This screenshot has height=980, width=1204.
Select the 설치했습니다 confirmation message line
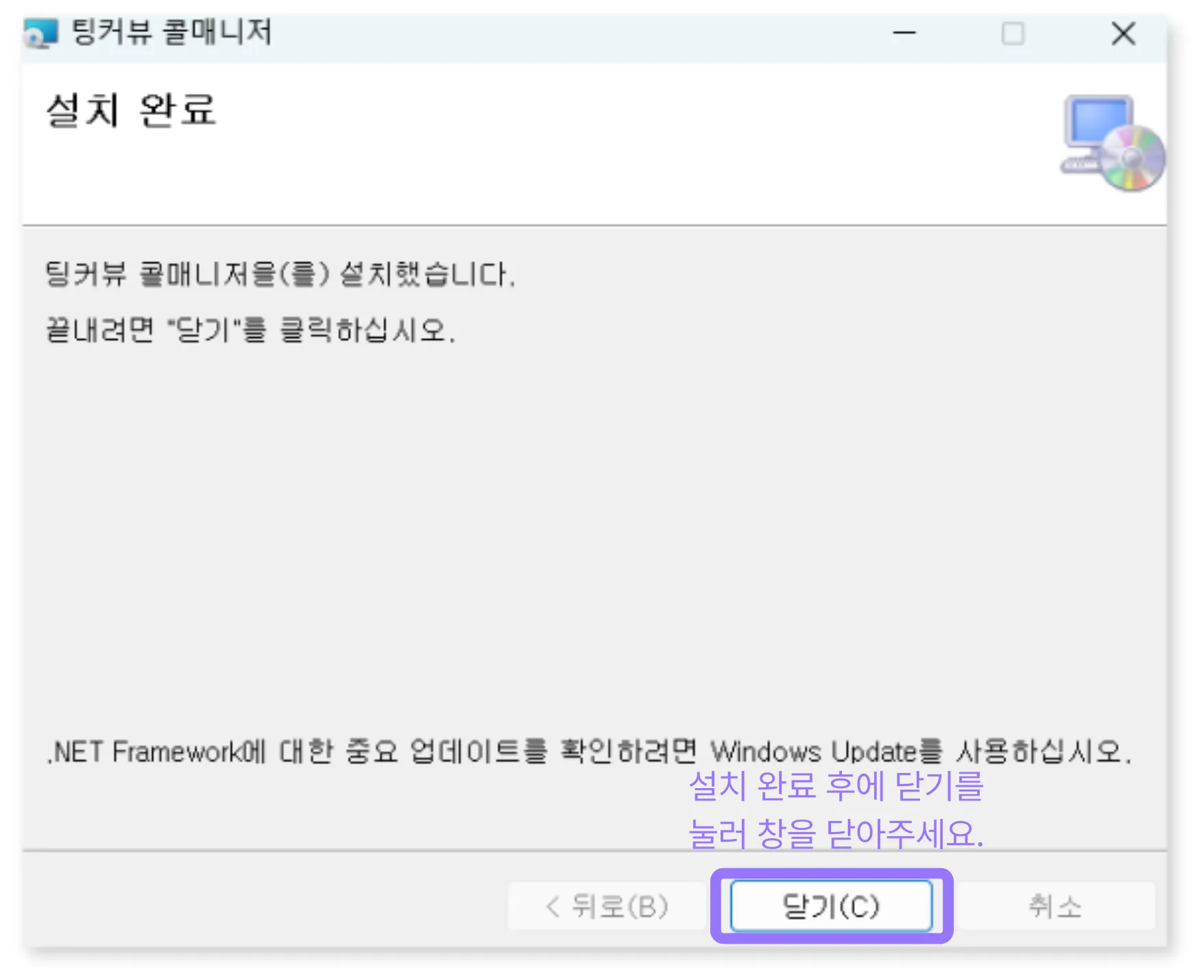[280, 274]
